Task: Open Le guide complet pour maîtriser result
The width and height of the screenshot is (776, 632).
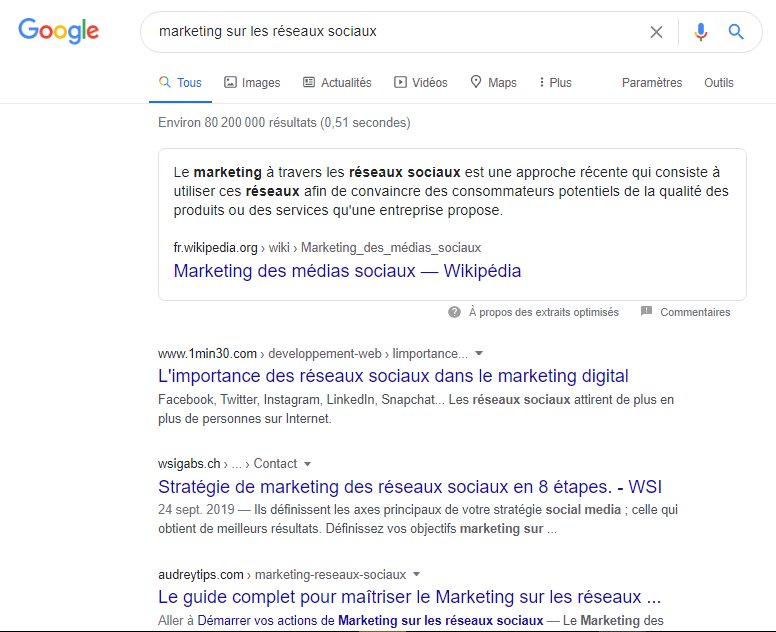Action: 409,597
